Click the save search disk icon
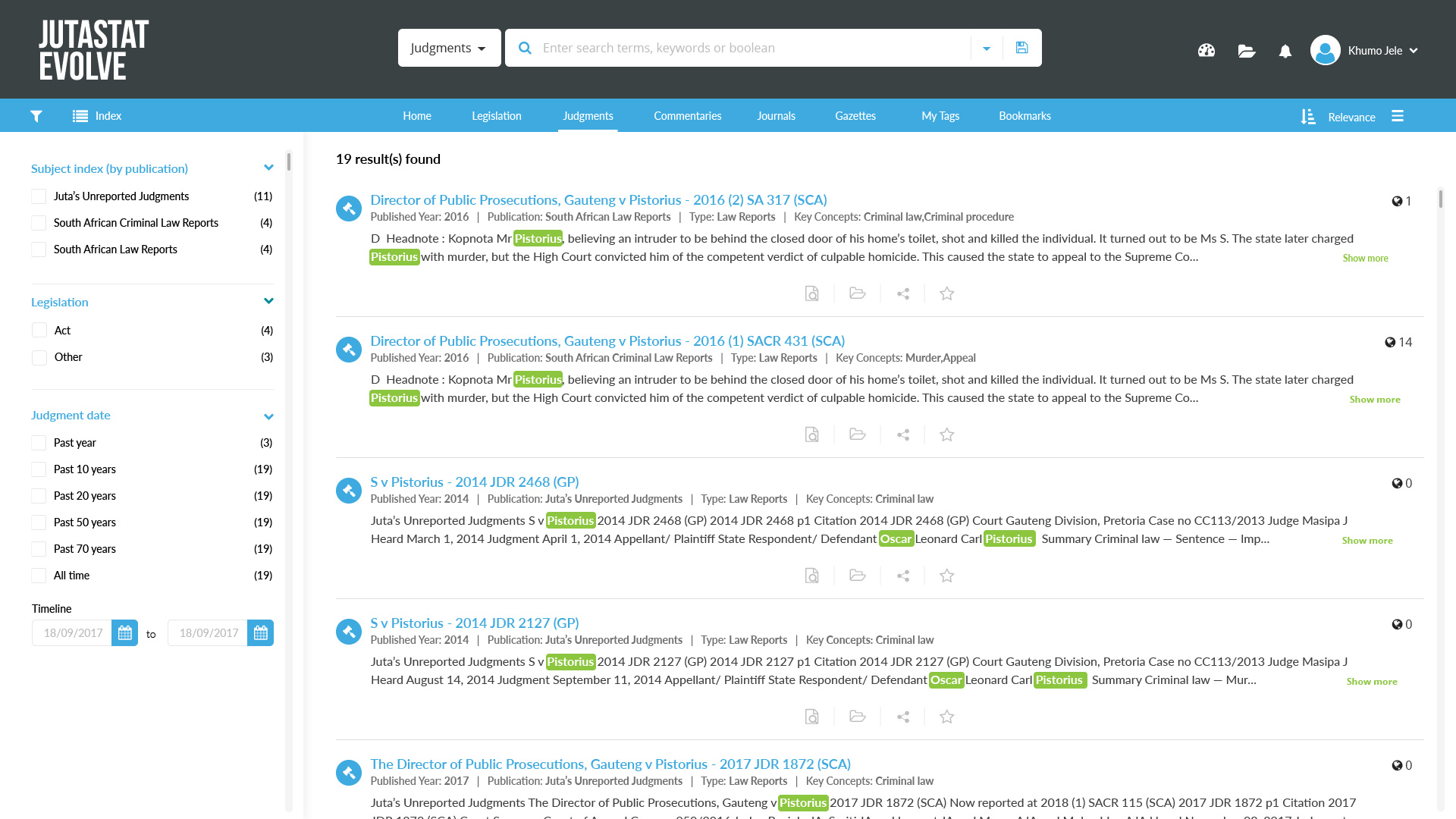 click(x=1021, y=48)
